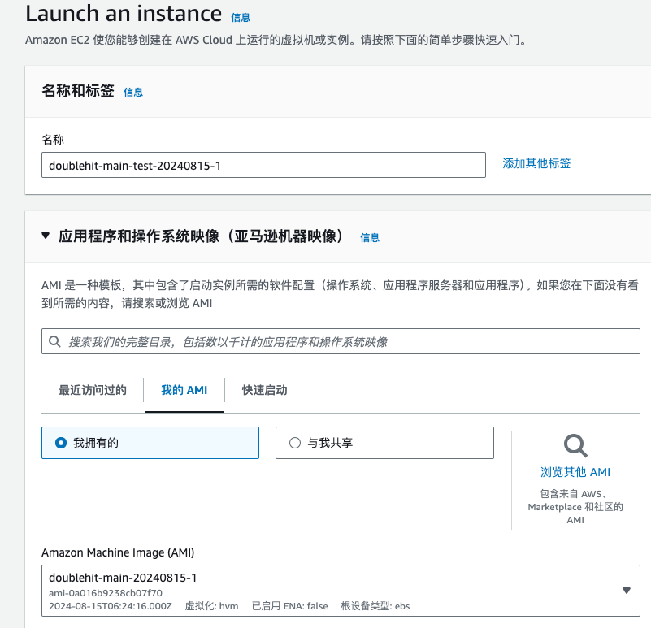Click the search icon in the AMI search box

[55, 342]
